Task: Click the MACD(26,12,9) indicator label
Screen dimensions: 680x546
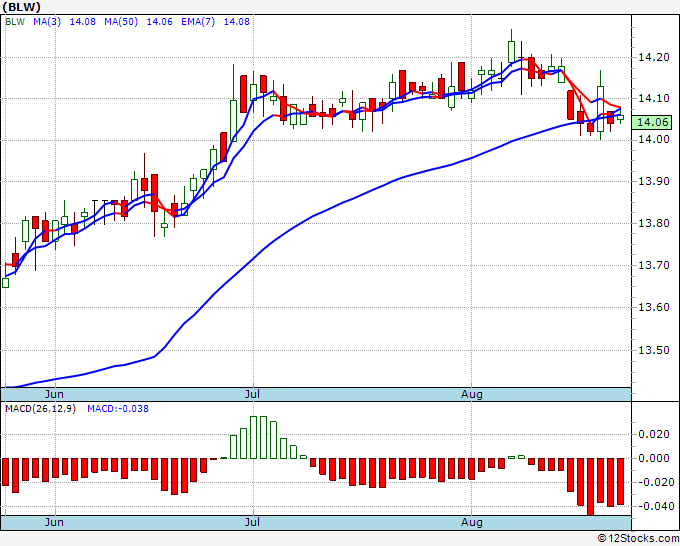Action: [40, 409]
